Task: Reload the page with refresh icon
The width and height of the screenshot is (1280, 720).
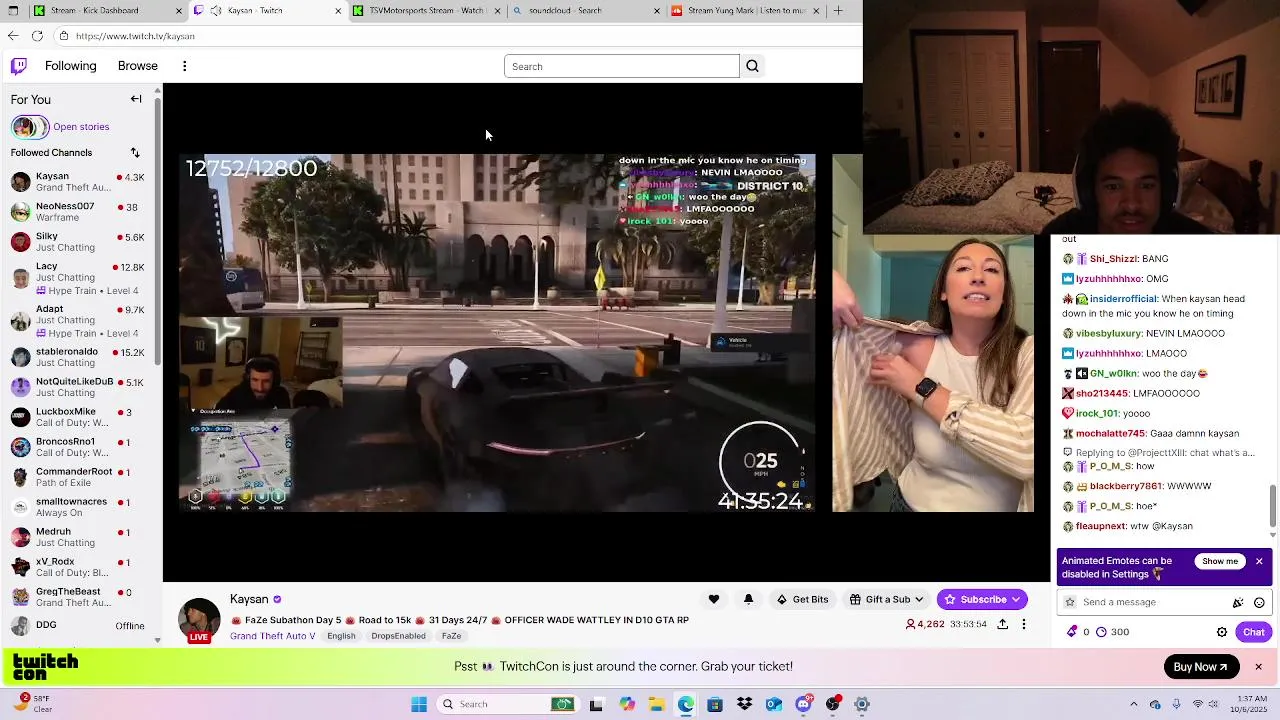Action: (37, 36)
